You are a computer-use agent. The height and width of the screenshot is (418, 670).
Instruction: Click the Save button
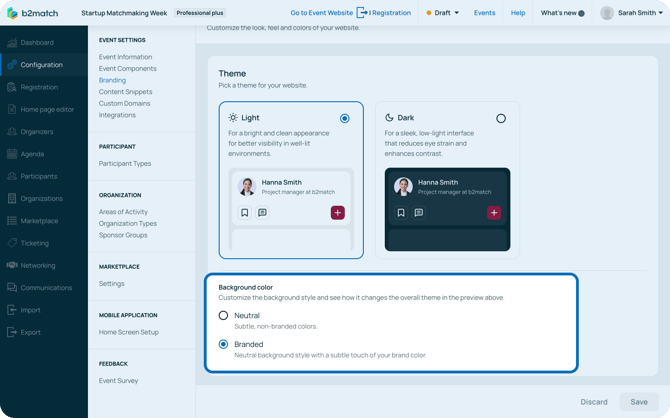[x=639, y=402]
